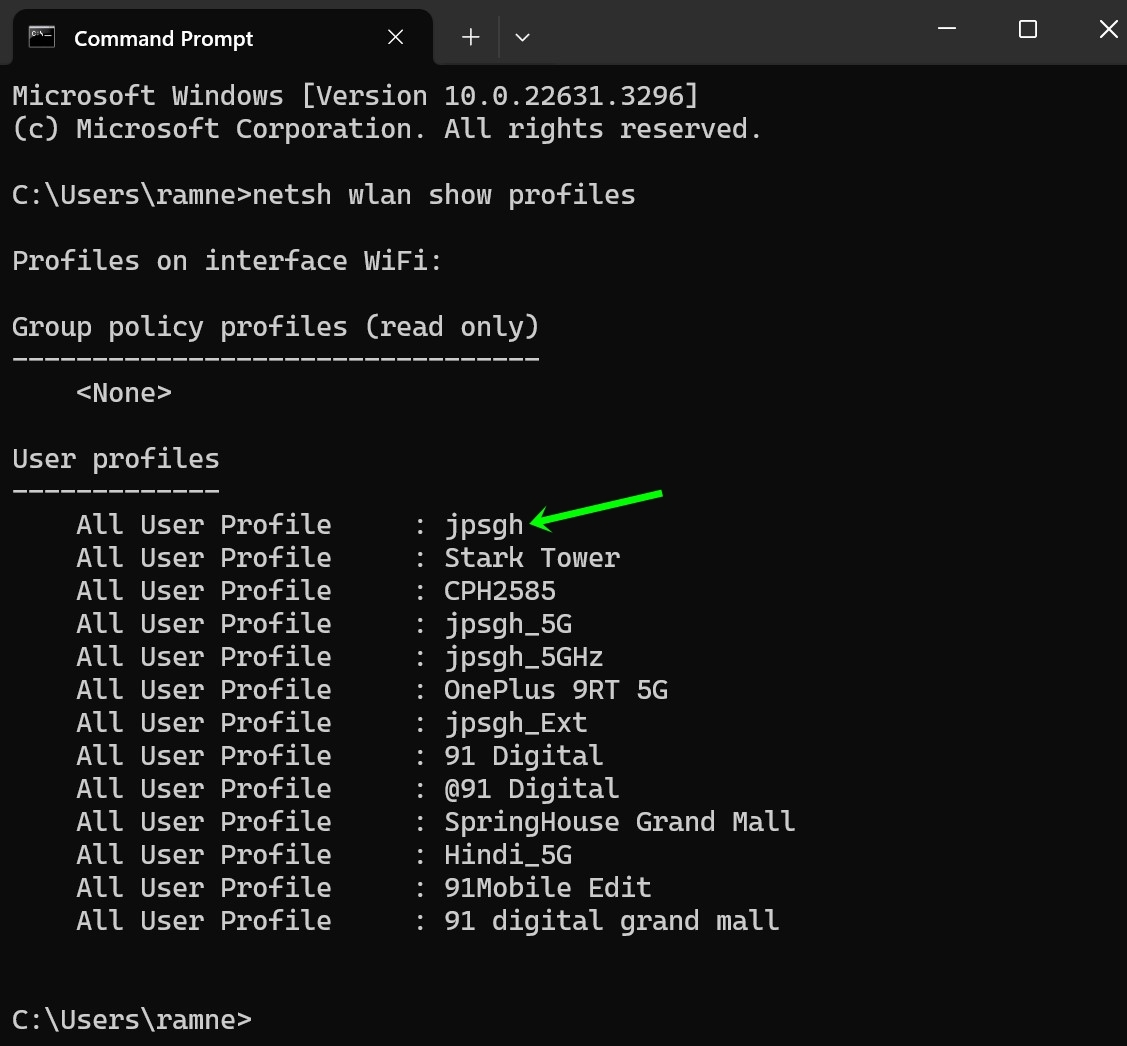Minimize the terminal window
Image resolution: width=1127 pixels, height=1046 pixels.
[x=946, y=29]
